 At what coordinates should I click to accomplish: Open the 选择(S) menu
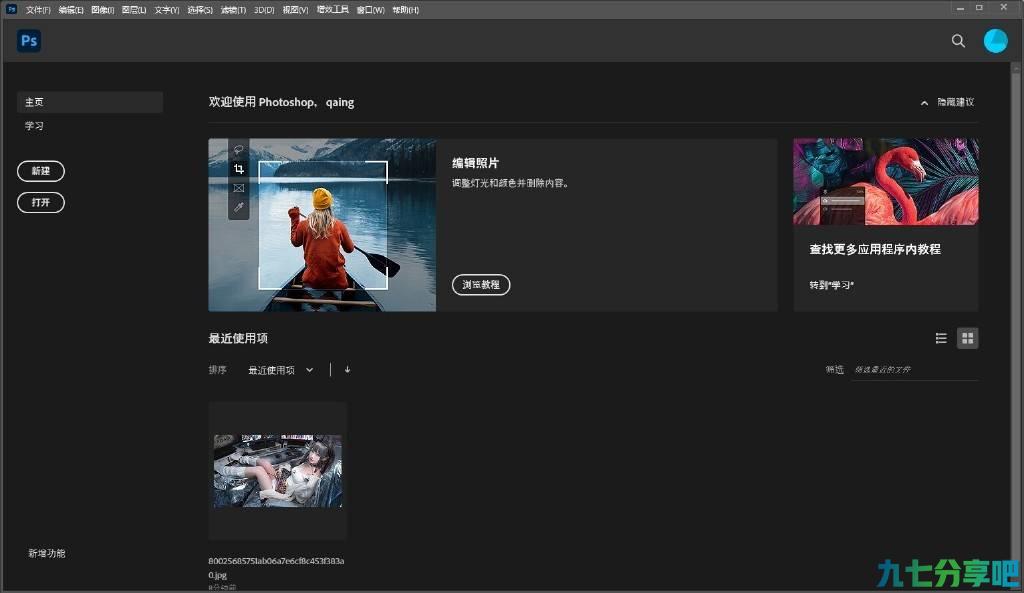[200, 10]
